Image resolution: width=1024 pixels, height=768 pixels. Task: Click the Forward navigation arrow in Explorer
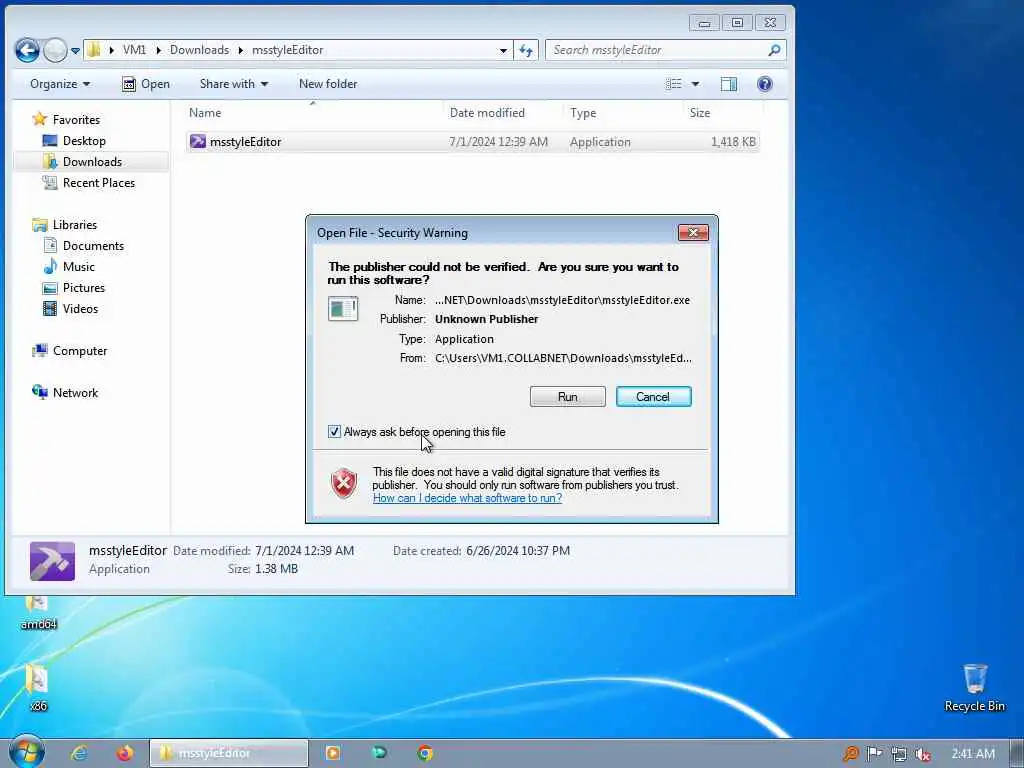tap(56, 50)
